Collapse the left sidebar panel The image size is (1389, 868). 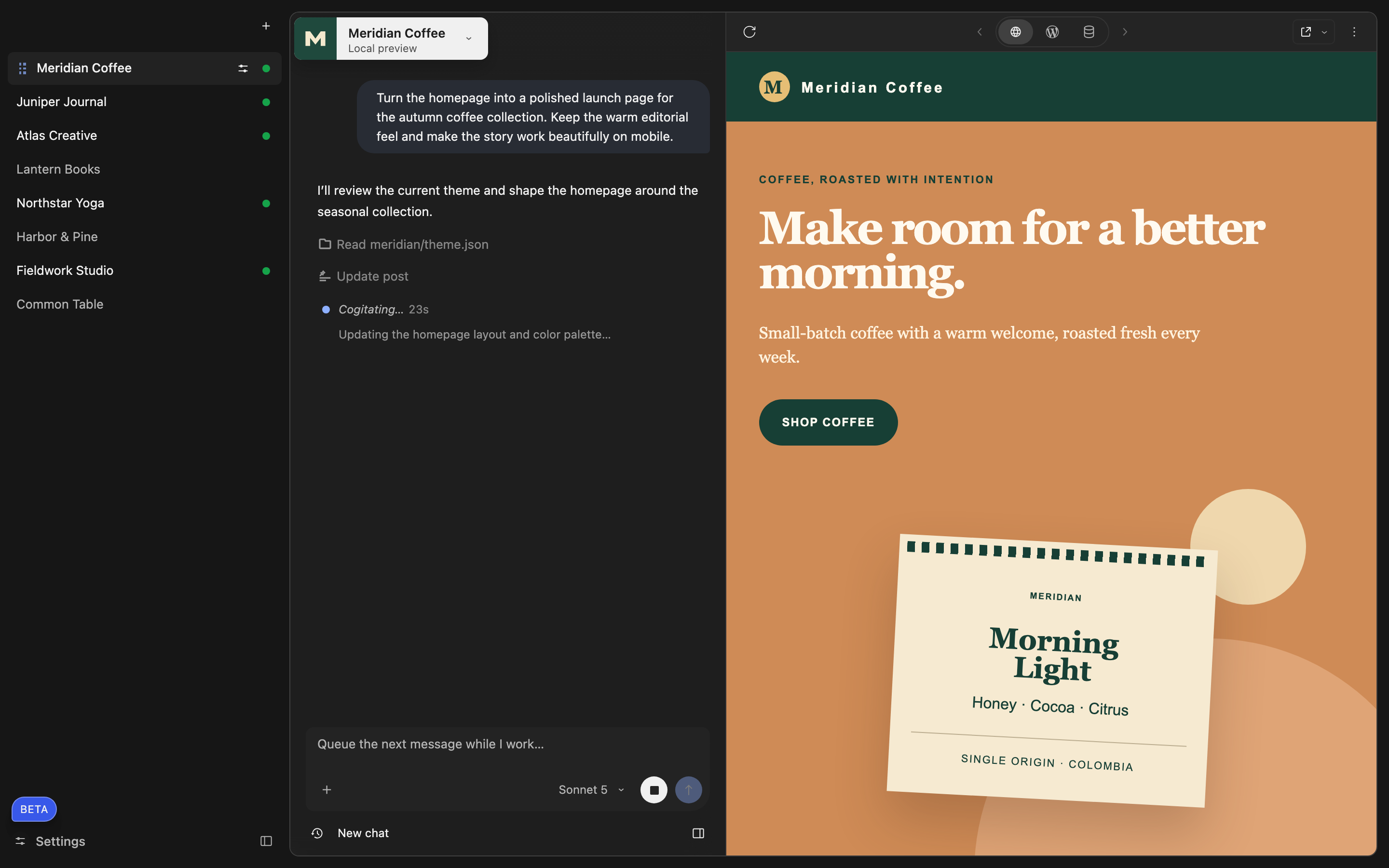[x=266, y=841]
